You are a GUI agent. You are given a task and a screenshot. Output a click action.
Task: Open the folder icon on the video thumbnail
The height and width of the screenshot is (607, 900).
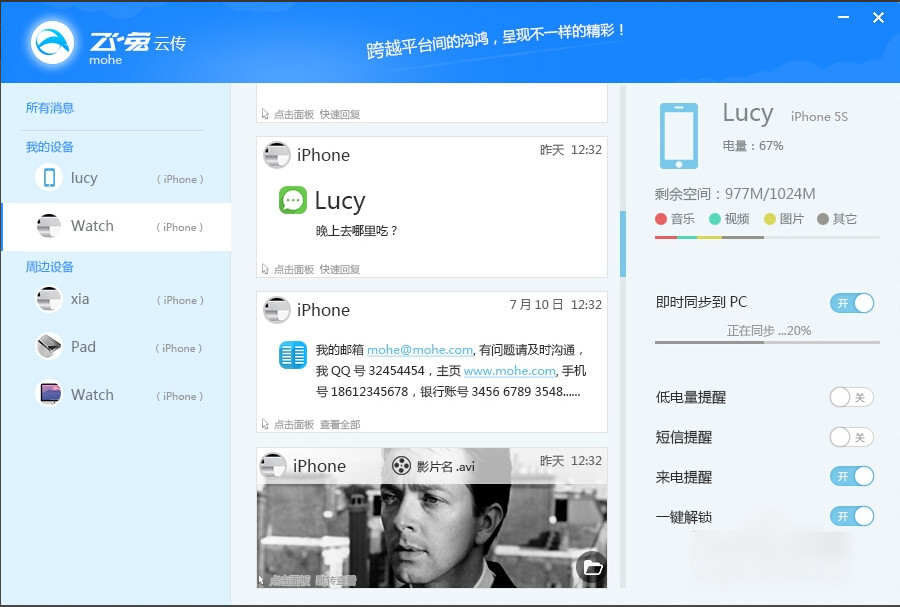coord(592,565)
